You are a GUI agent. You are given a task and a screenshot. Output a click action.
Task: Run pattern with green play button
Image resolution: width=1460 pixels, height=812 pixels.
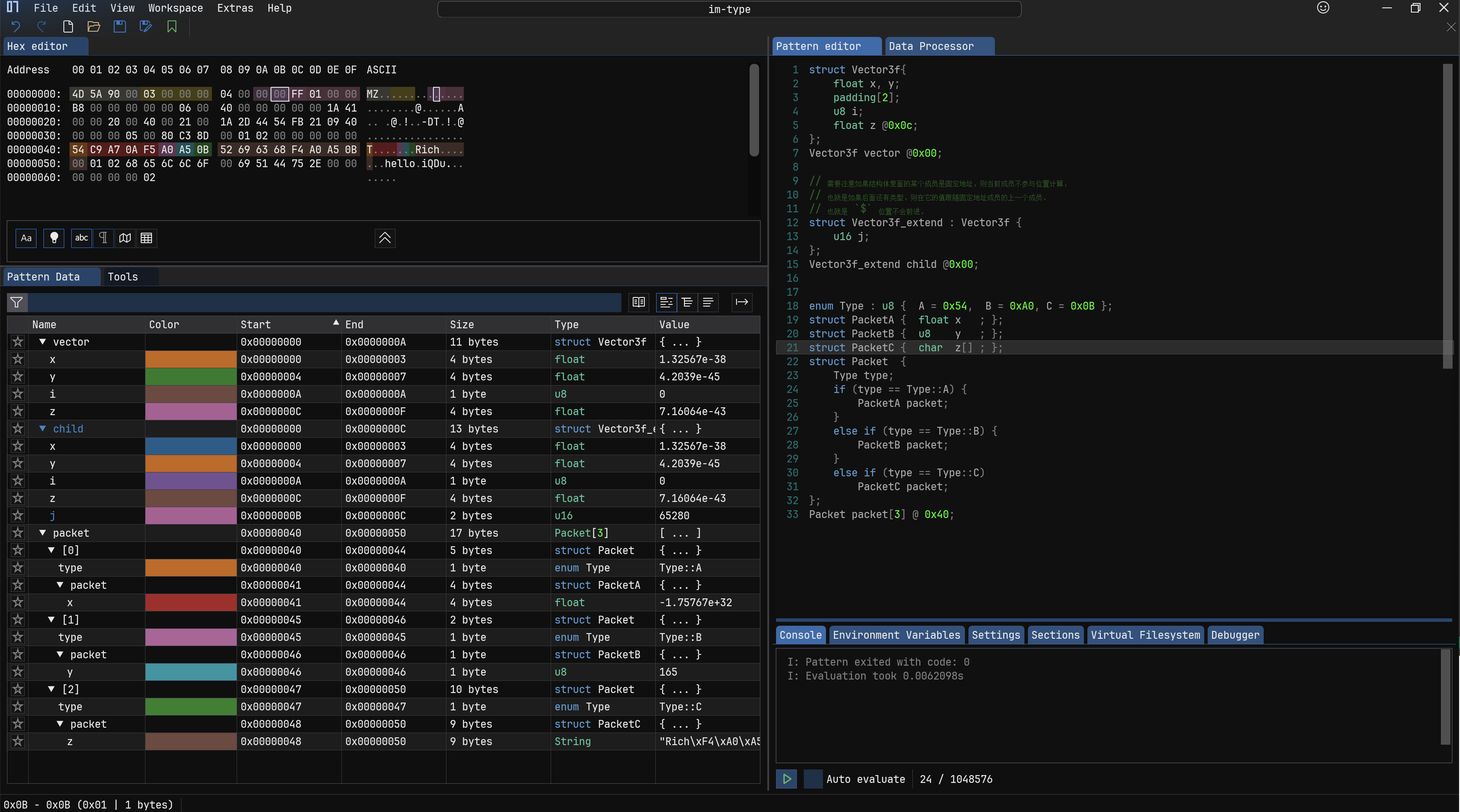(787, 779)
